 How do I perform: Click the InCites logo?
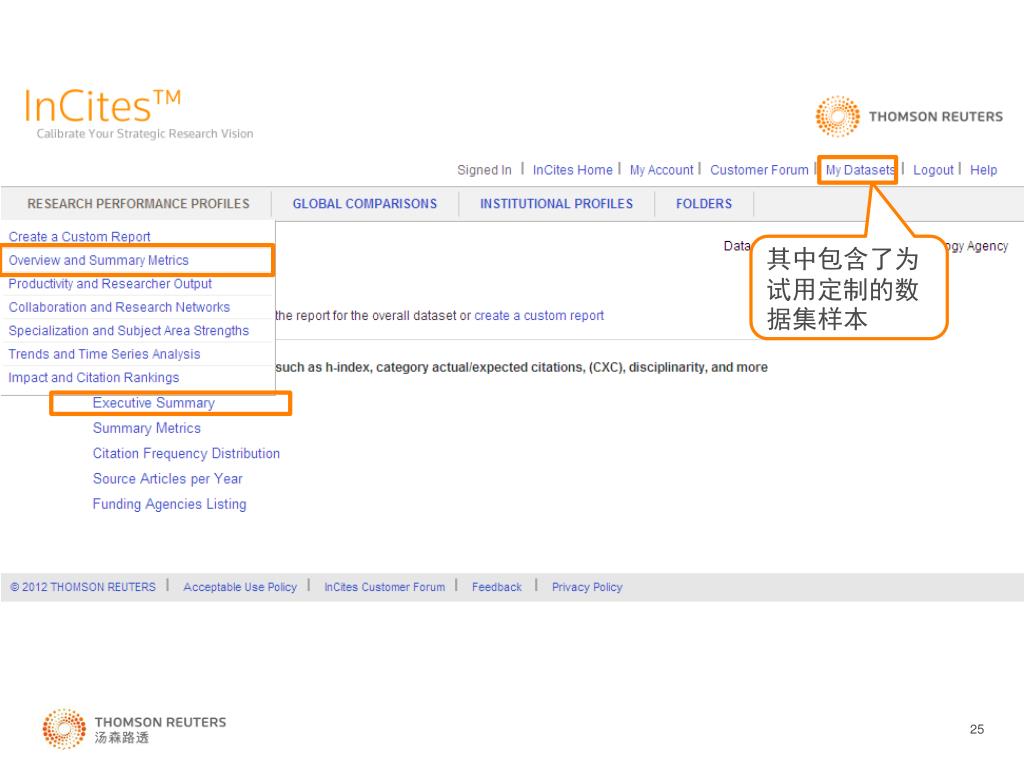point(103,106)
